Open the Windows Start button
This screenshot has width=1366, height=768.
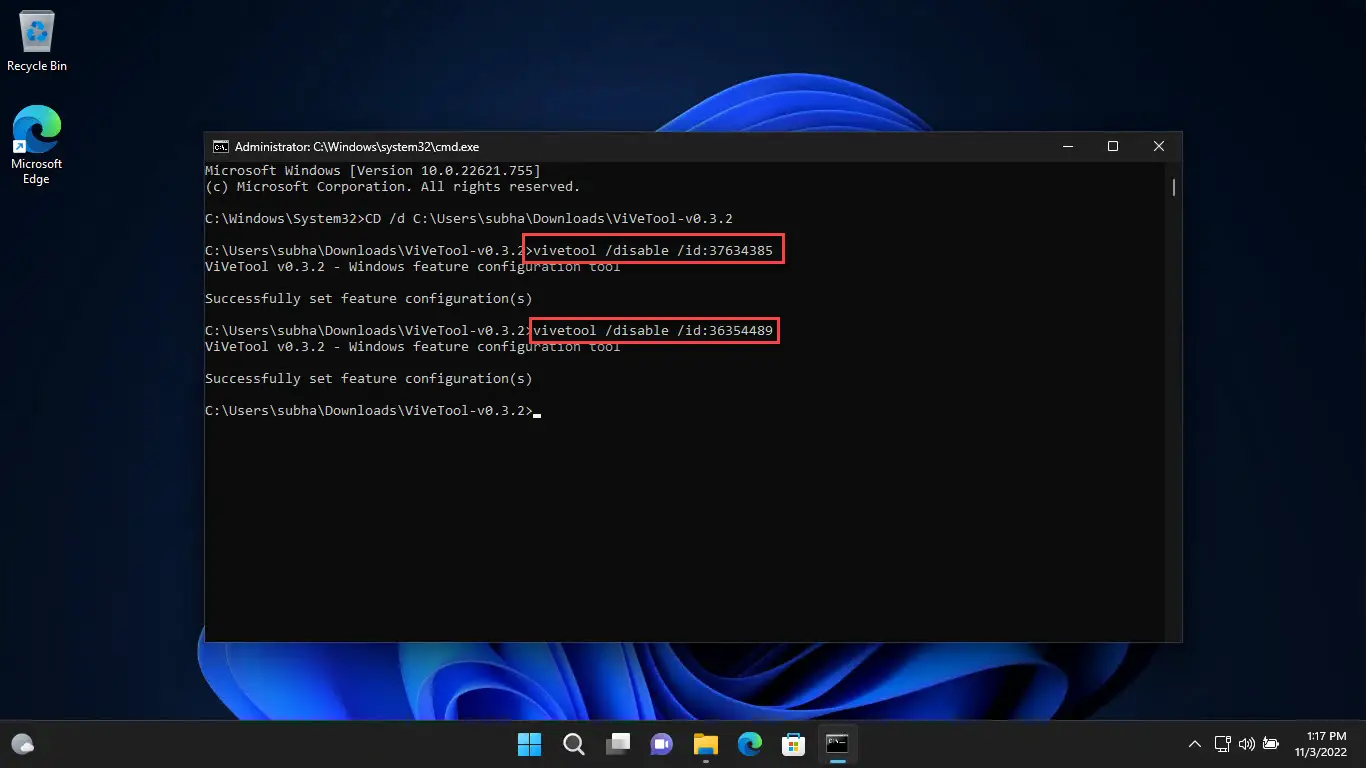[x=529, y=744]
